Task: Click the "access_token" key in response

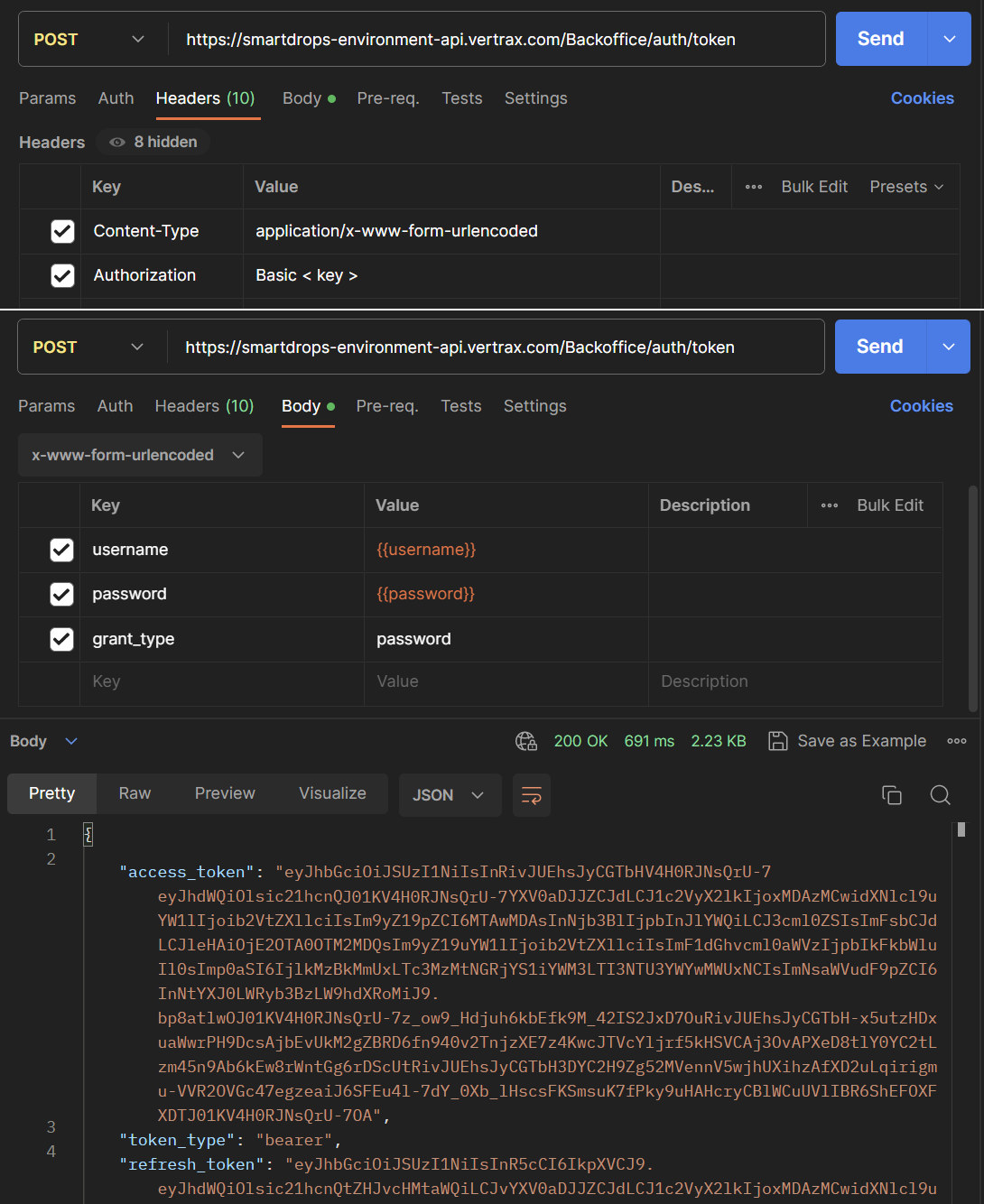Action: [187, 872]
